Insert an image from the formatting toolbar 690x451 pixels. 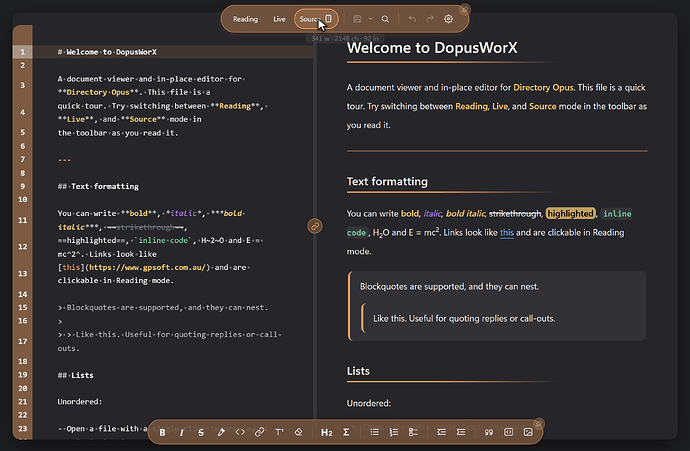pos(528,432)
